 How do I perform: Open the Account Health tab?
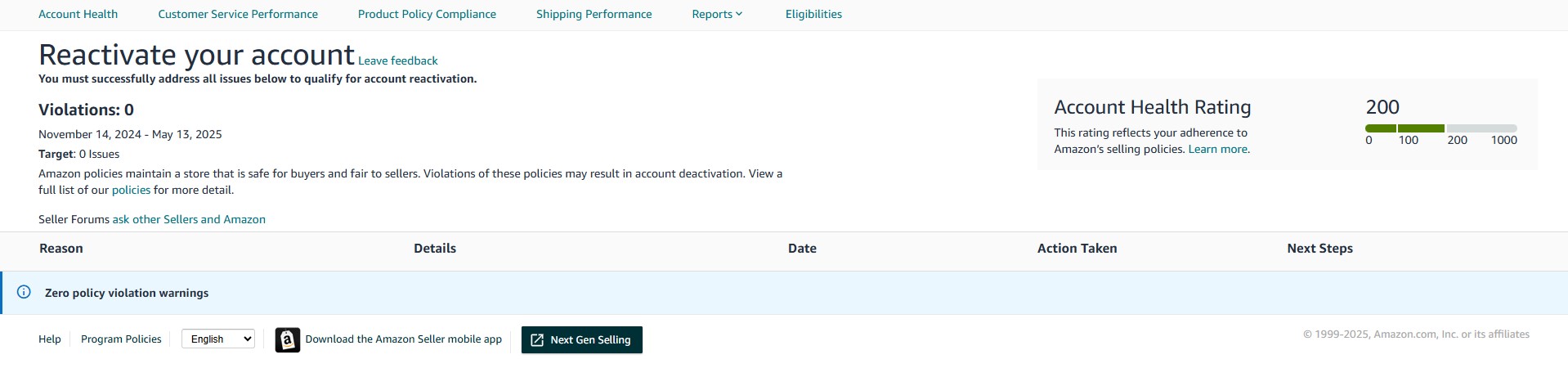pyautogui.click(x=78, y=14)
